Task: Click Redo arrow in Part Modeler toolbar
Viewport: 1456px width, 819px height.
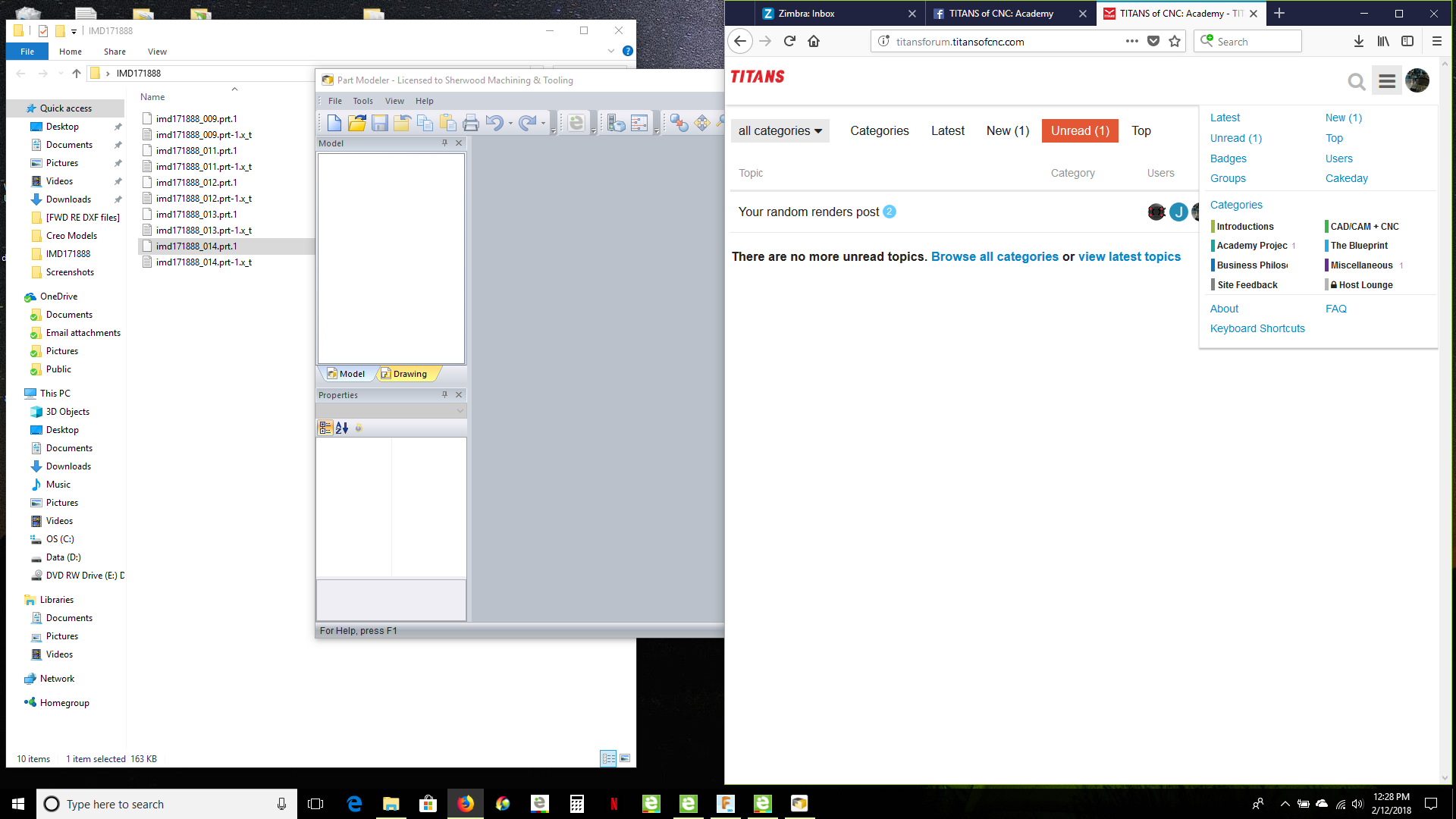Action: [x=527, y=123]
